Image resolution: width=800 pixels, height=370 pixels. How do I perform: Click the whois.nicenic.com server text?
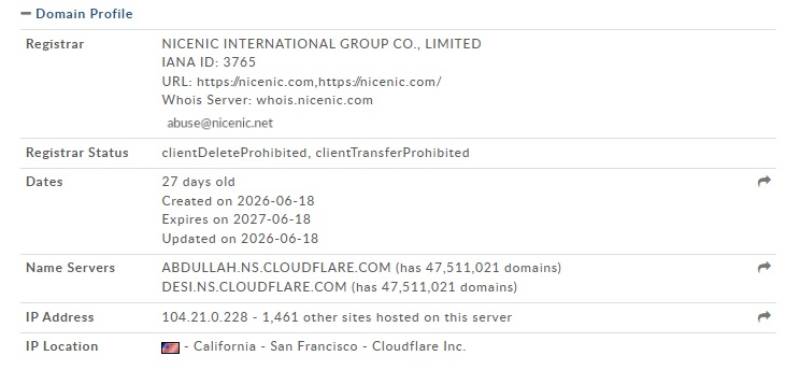(314, 100)
